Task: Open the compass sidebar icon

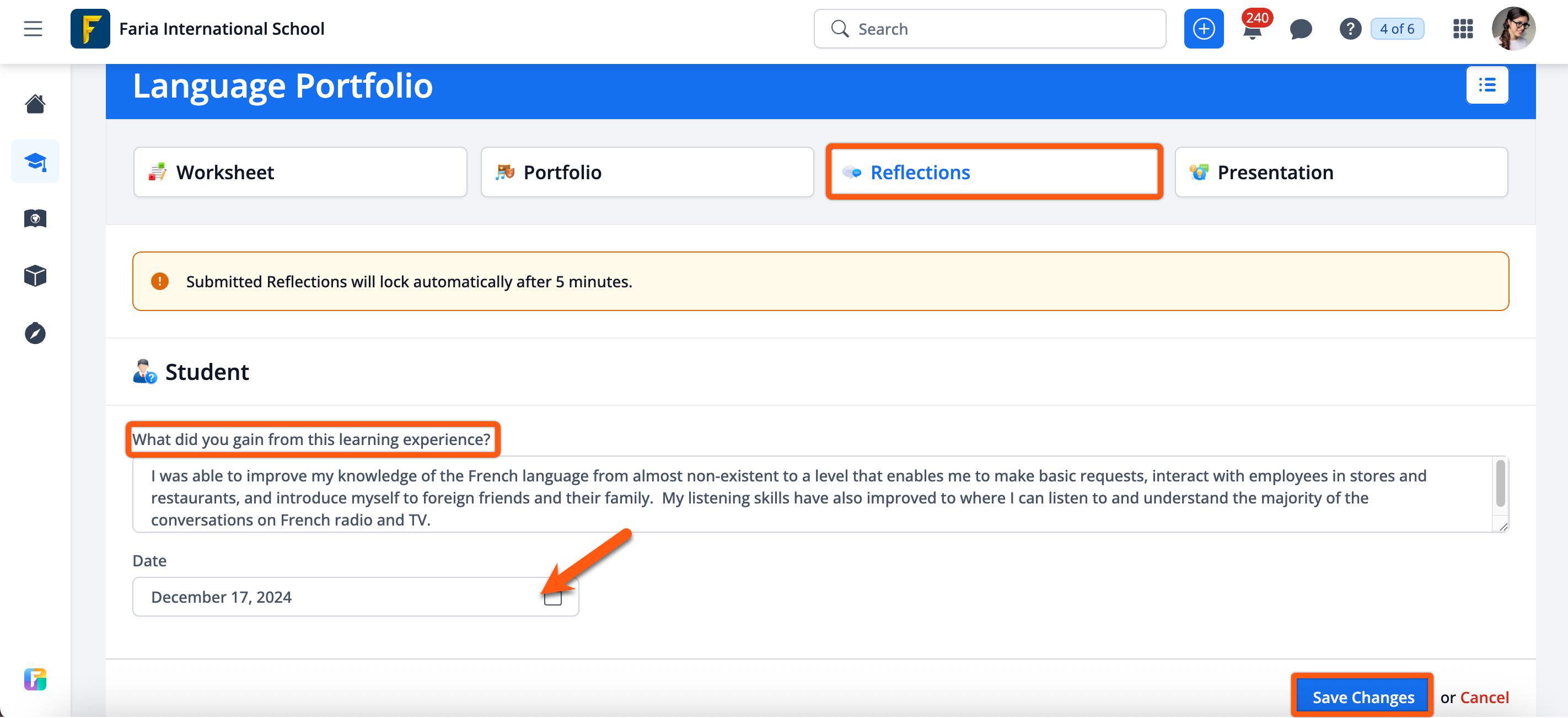Action: click(x=35, y=333)
